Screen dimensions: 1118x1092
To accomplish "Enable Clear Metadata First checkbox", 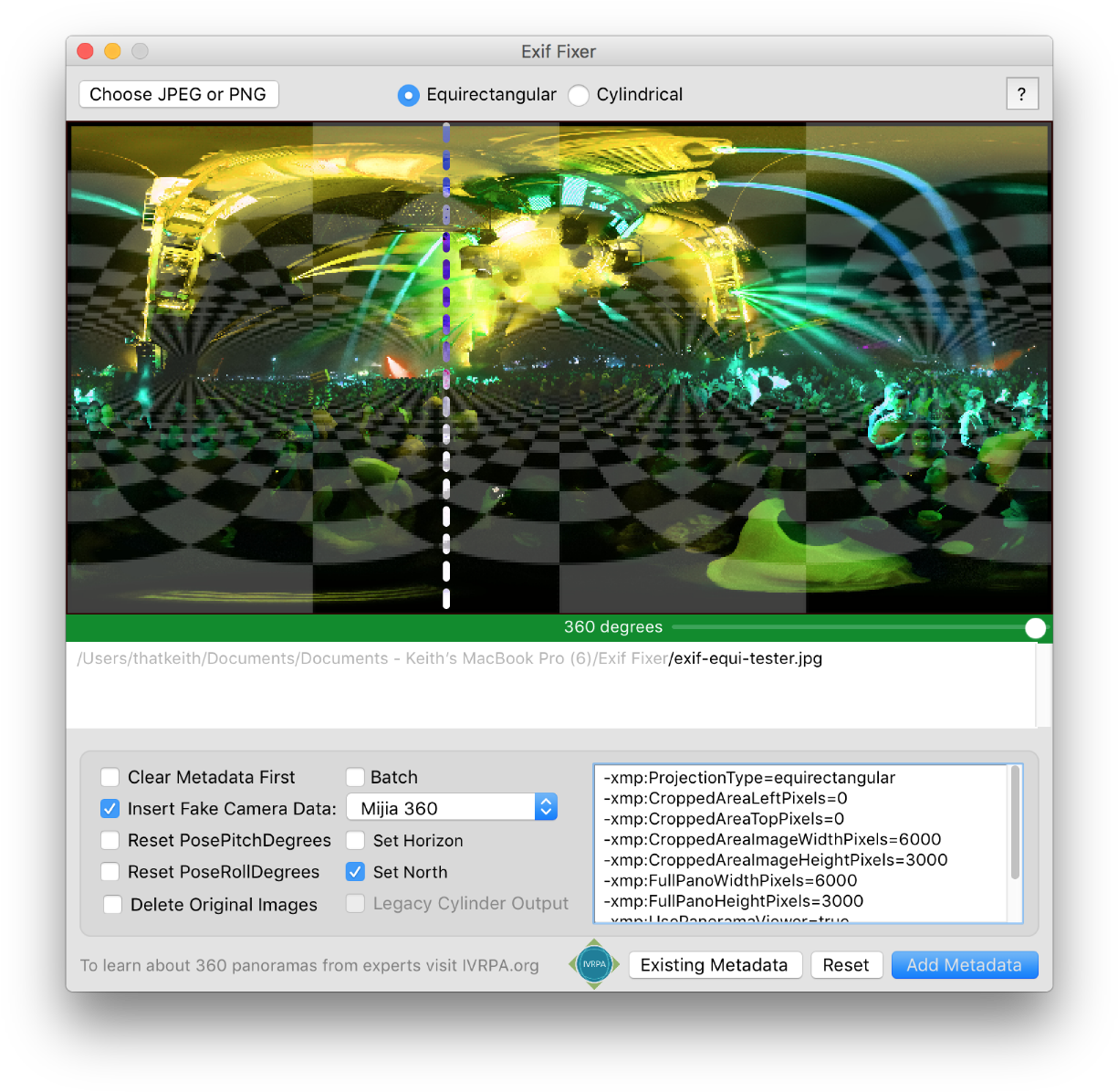I will 110,777.
